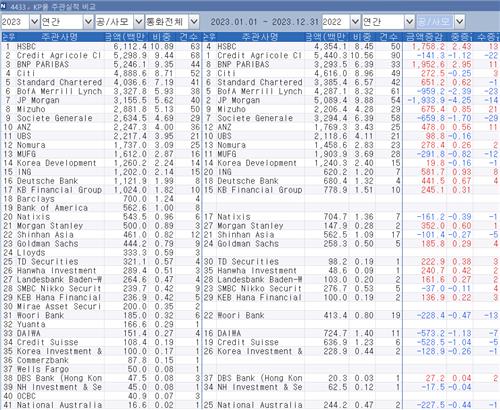Image resolution: width=500 pixels, height=410 pixels.
Task: Click the 주관사명 header in left table
Action: click(59, 37)
